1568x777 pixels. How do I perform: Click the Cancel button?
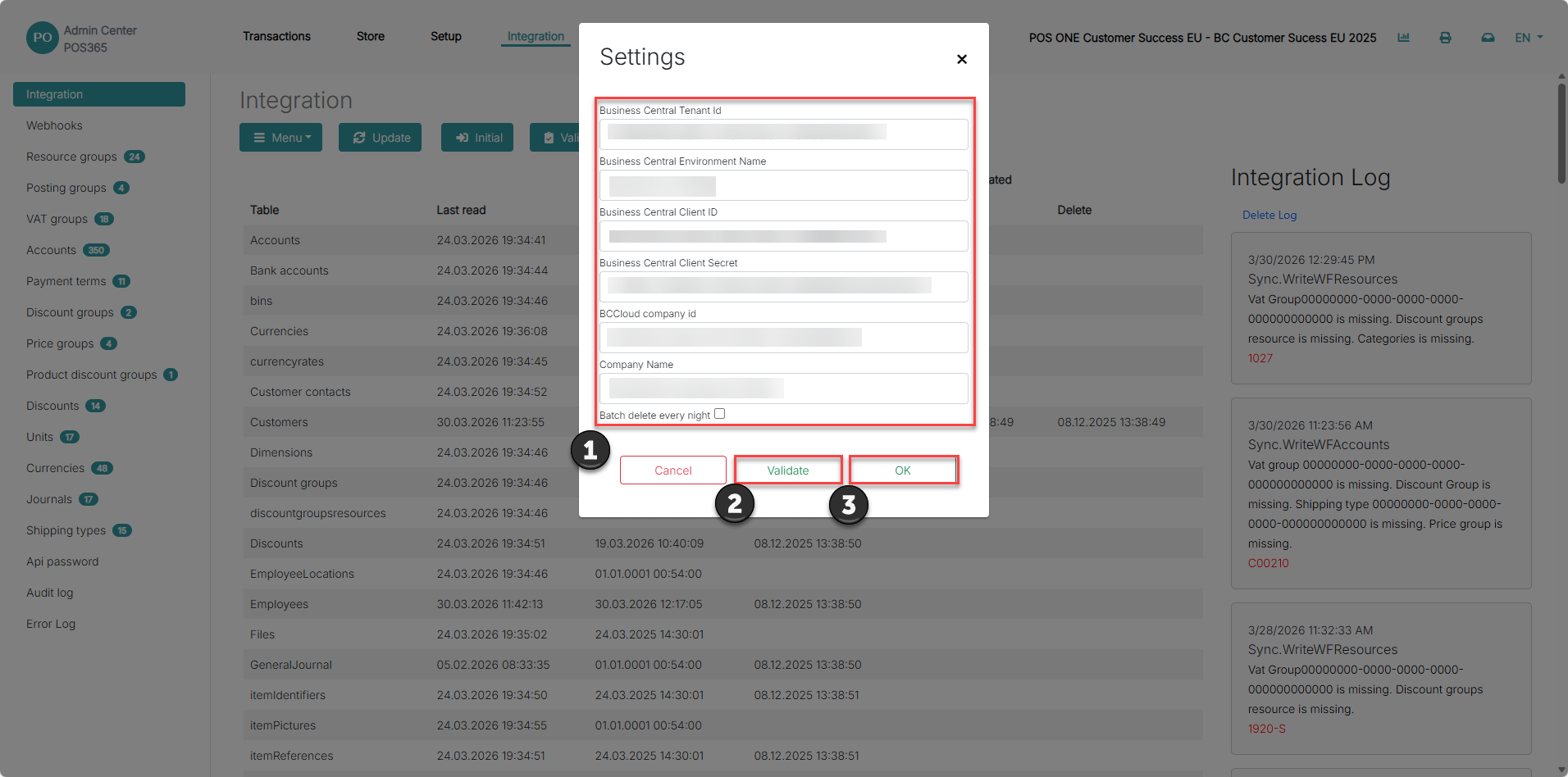673,470
